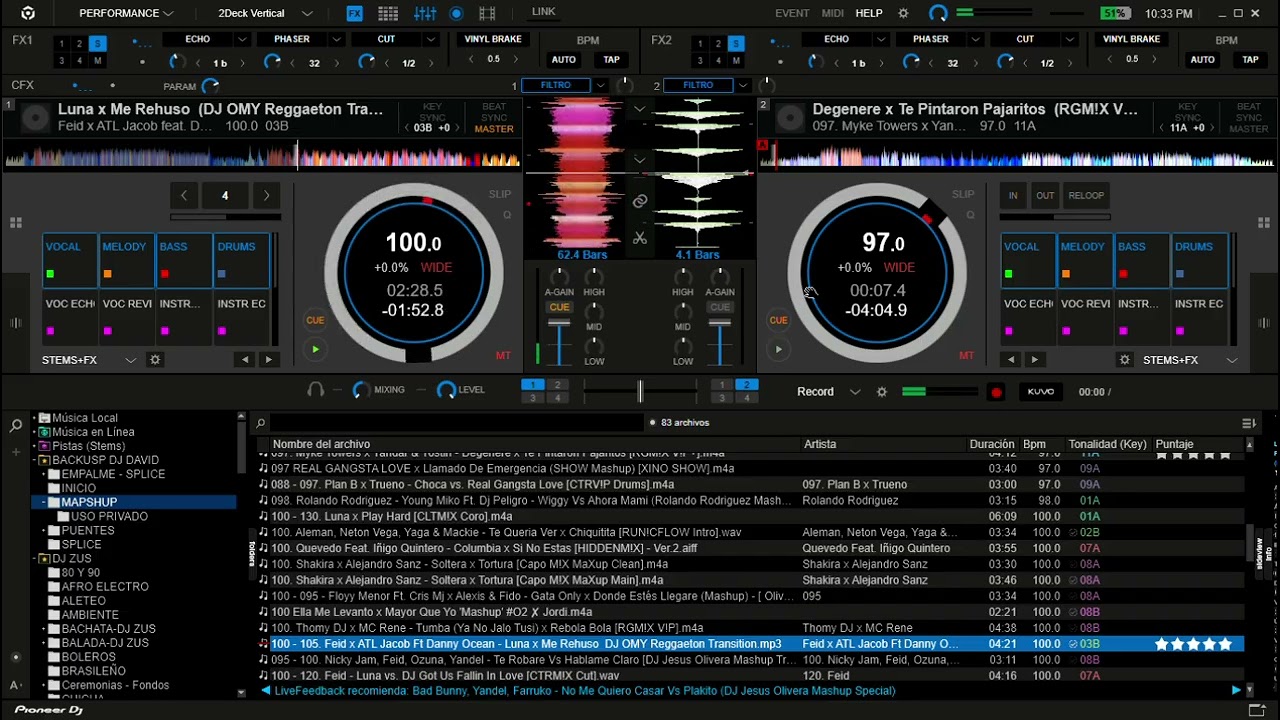This screenshot has height=720, width=1280.
Task: Toggle VOCAL stem pad on deck 1
Action: [x=69, y=260]
